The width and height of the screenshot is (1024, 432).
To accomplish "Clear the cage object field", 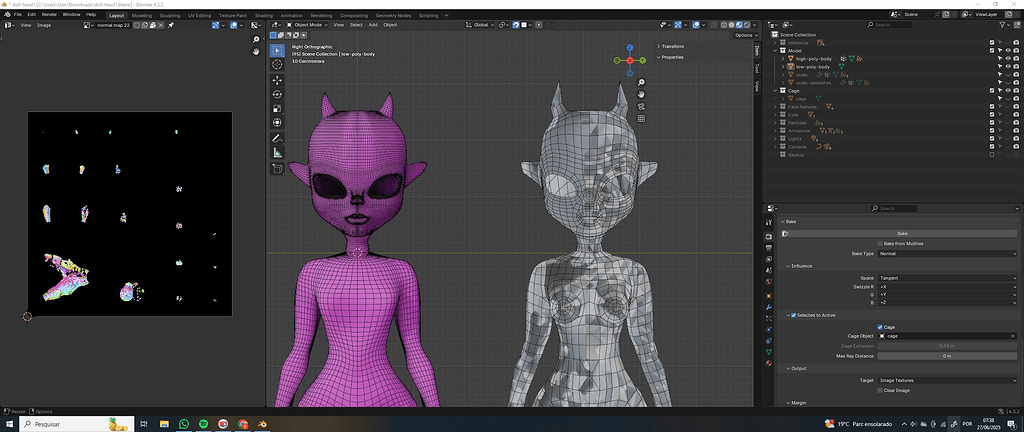I will point(1013,336).
